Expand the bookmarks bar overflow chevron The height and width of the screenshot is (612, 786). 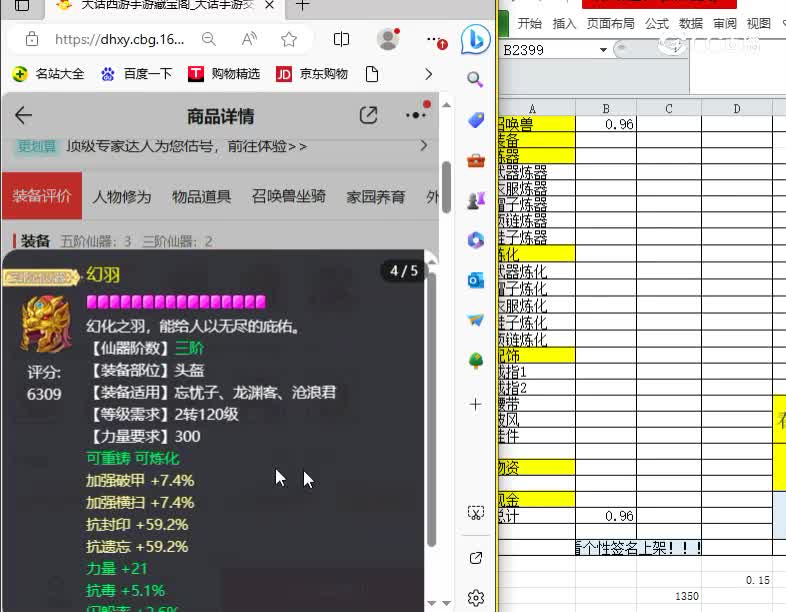(428, 74)
